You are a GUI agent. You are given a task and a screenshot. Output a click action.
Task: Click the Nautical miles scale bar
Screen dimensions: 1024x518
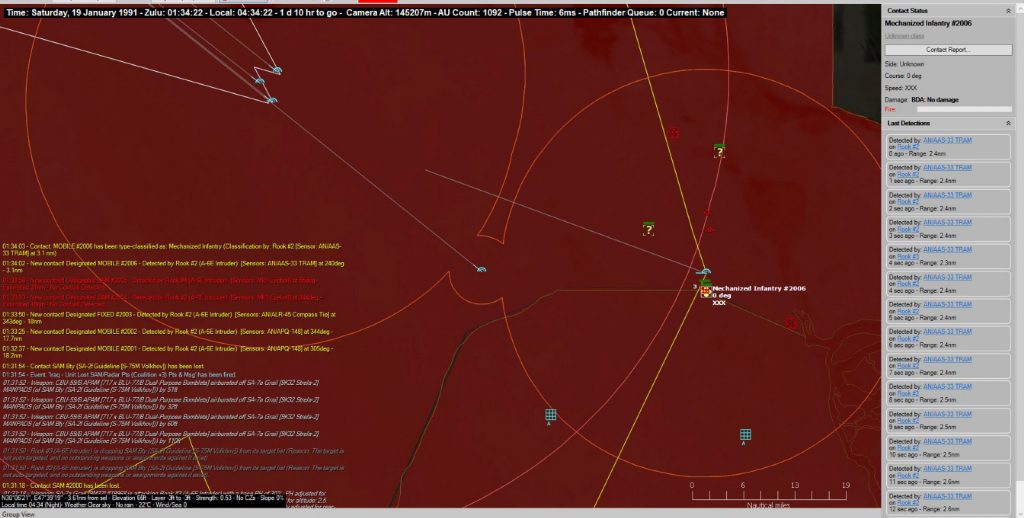point(769,496)
